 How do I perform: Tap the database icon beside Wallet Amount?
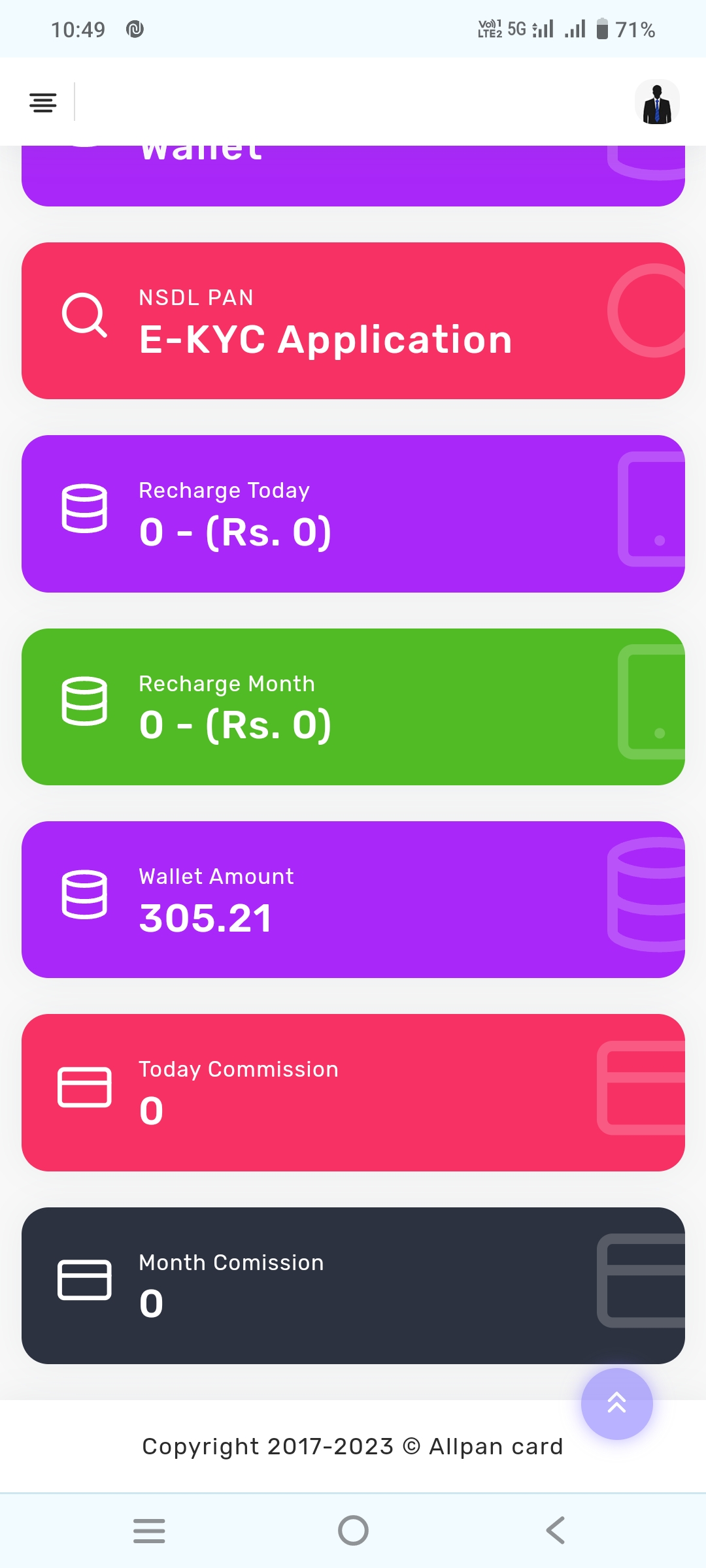click(x=84, y=894)
